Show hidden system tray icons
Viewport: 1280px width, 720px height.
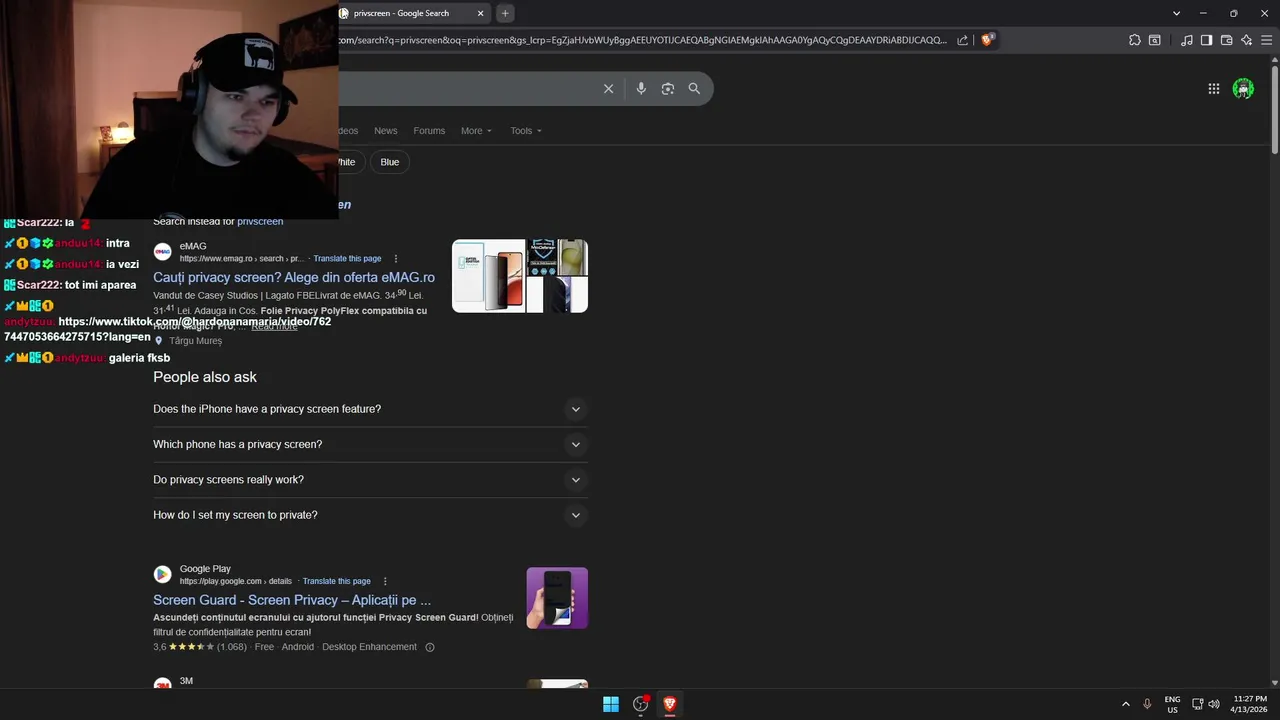1126,704
